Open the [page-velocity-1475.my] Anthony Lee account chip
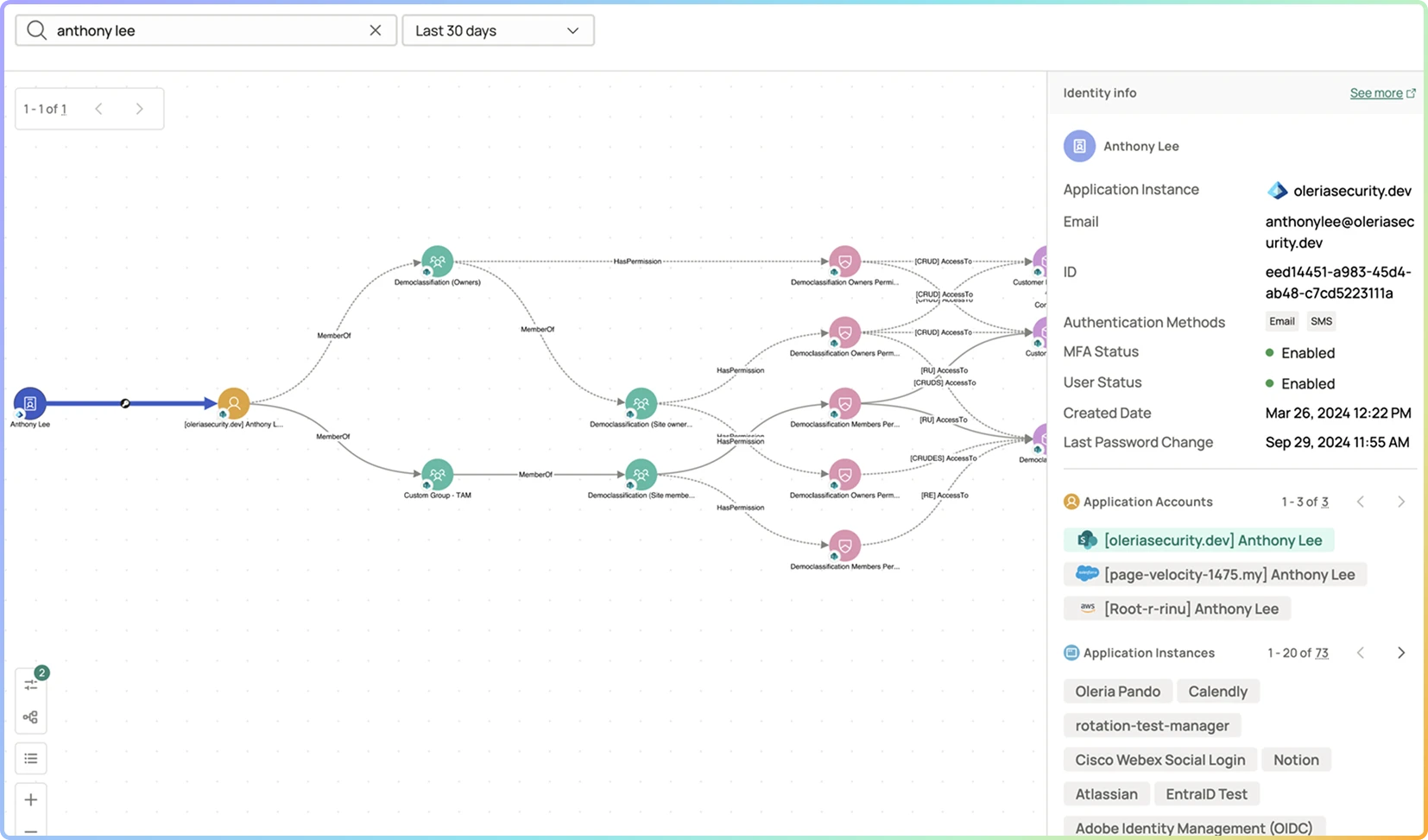The width and height of the screenshot is (1428, 840). coord(1216,575)
